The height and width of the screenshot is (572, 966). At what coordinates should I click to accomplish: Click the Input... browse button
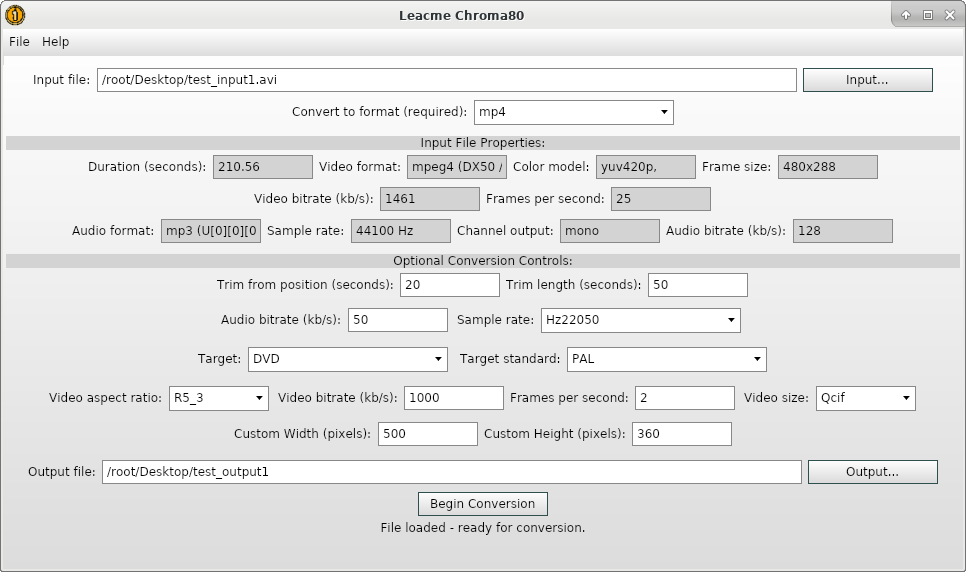[867, 80]
